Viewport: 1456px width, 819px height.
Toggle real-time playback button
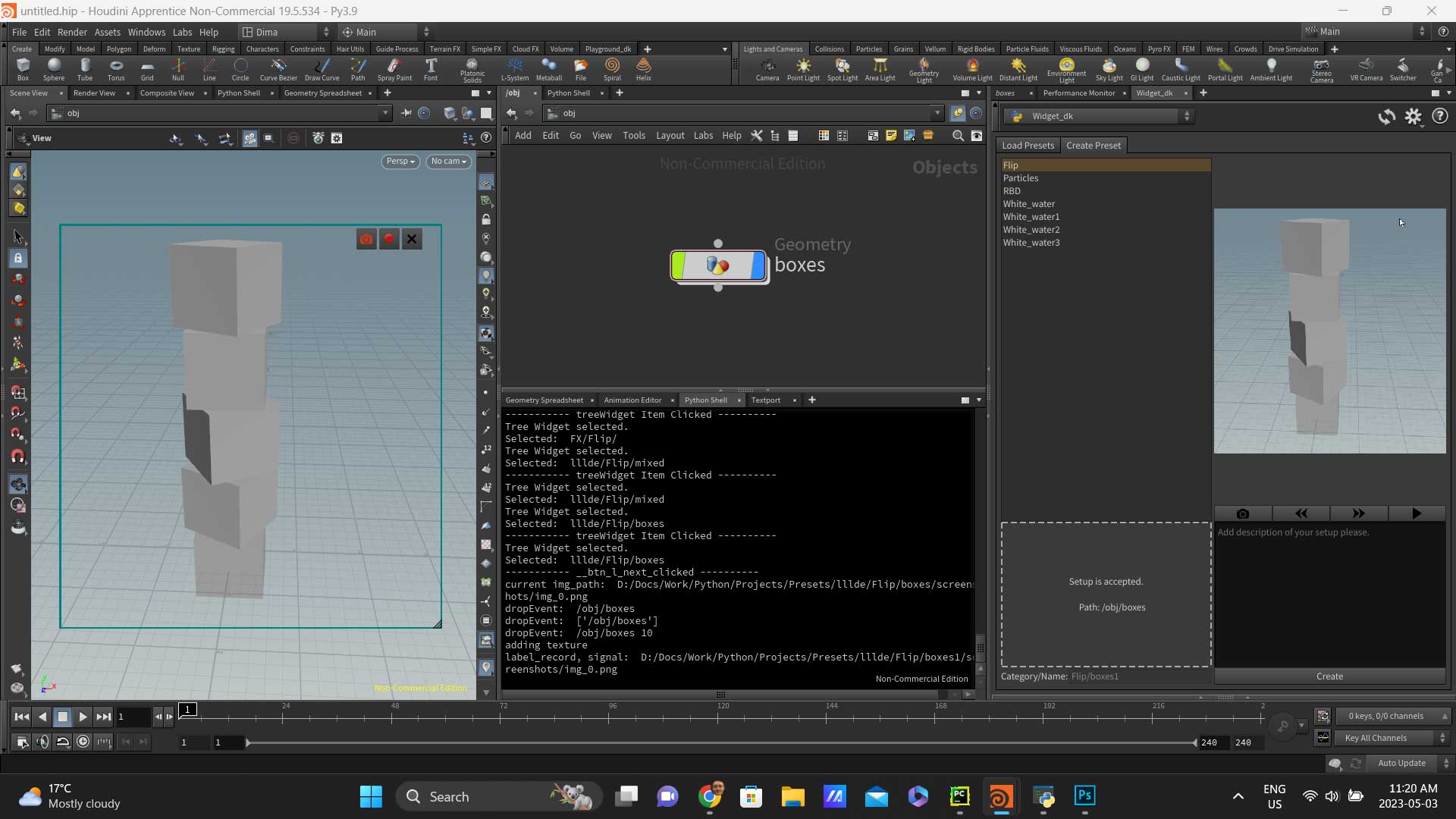(x=83, y=742)
